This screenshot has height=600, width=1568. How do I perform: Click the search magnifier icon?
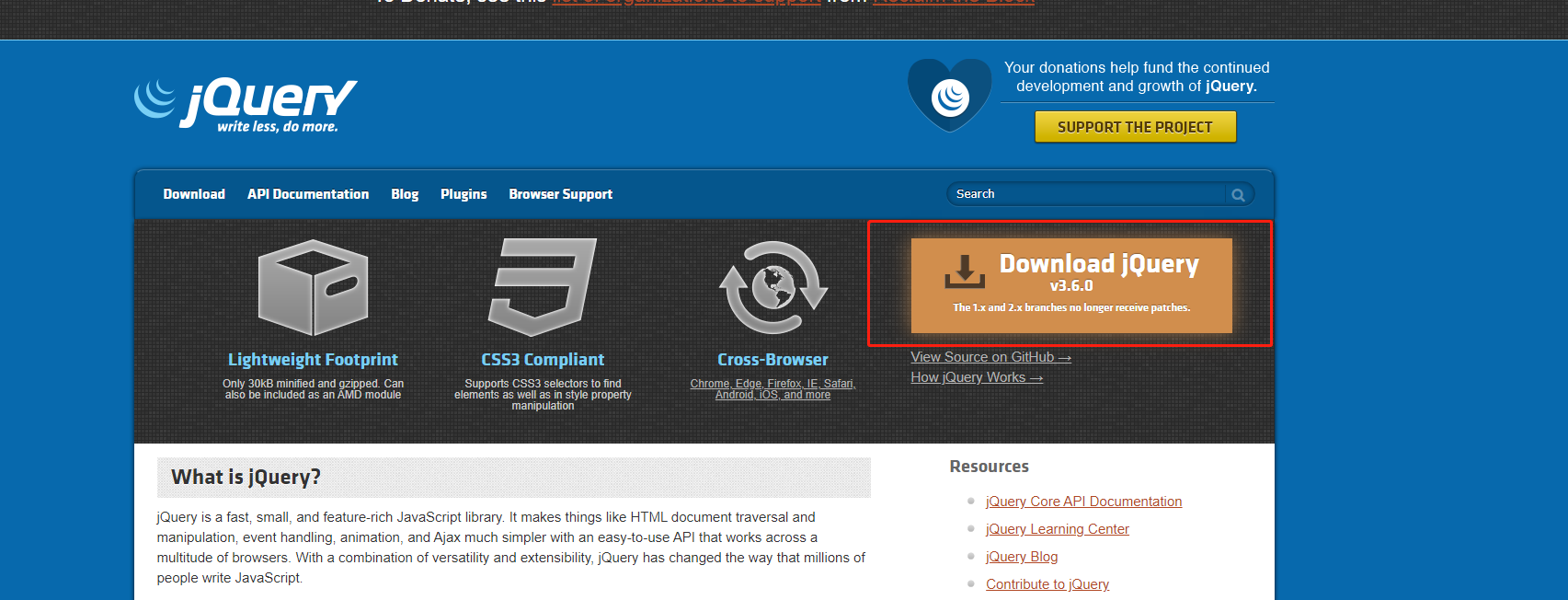(x=1238, y=194)
